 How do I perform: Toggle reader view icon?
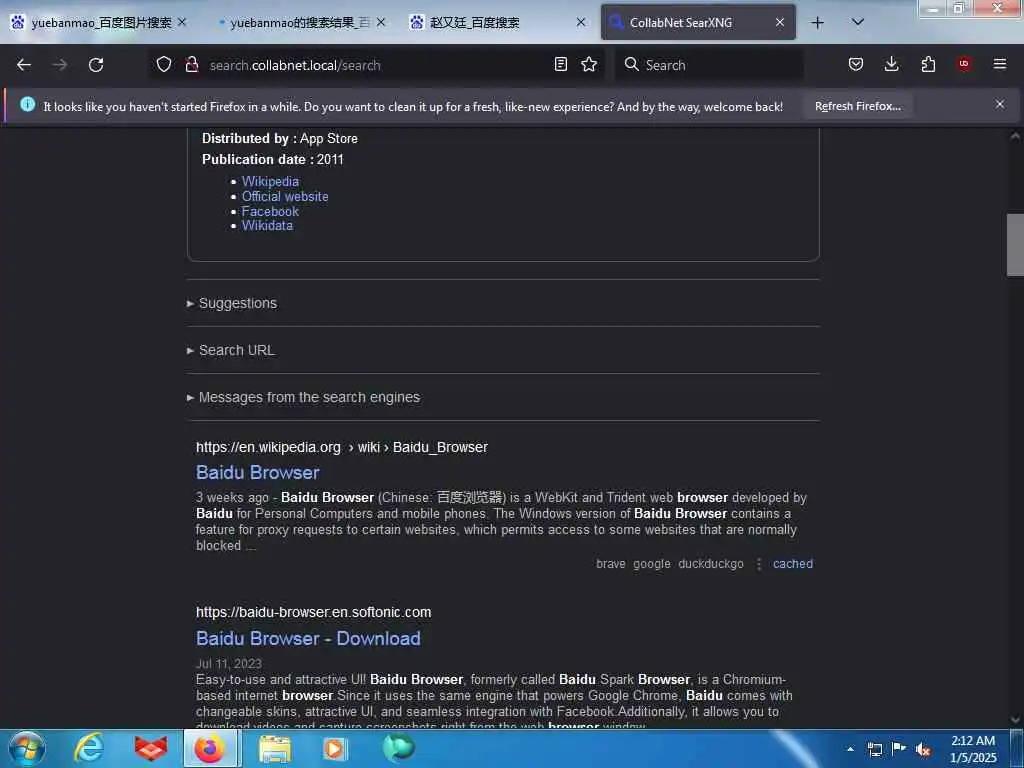pos(560,64)
